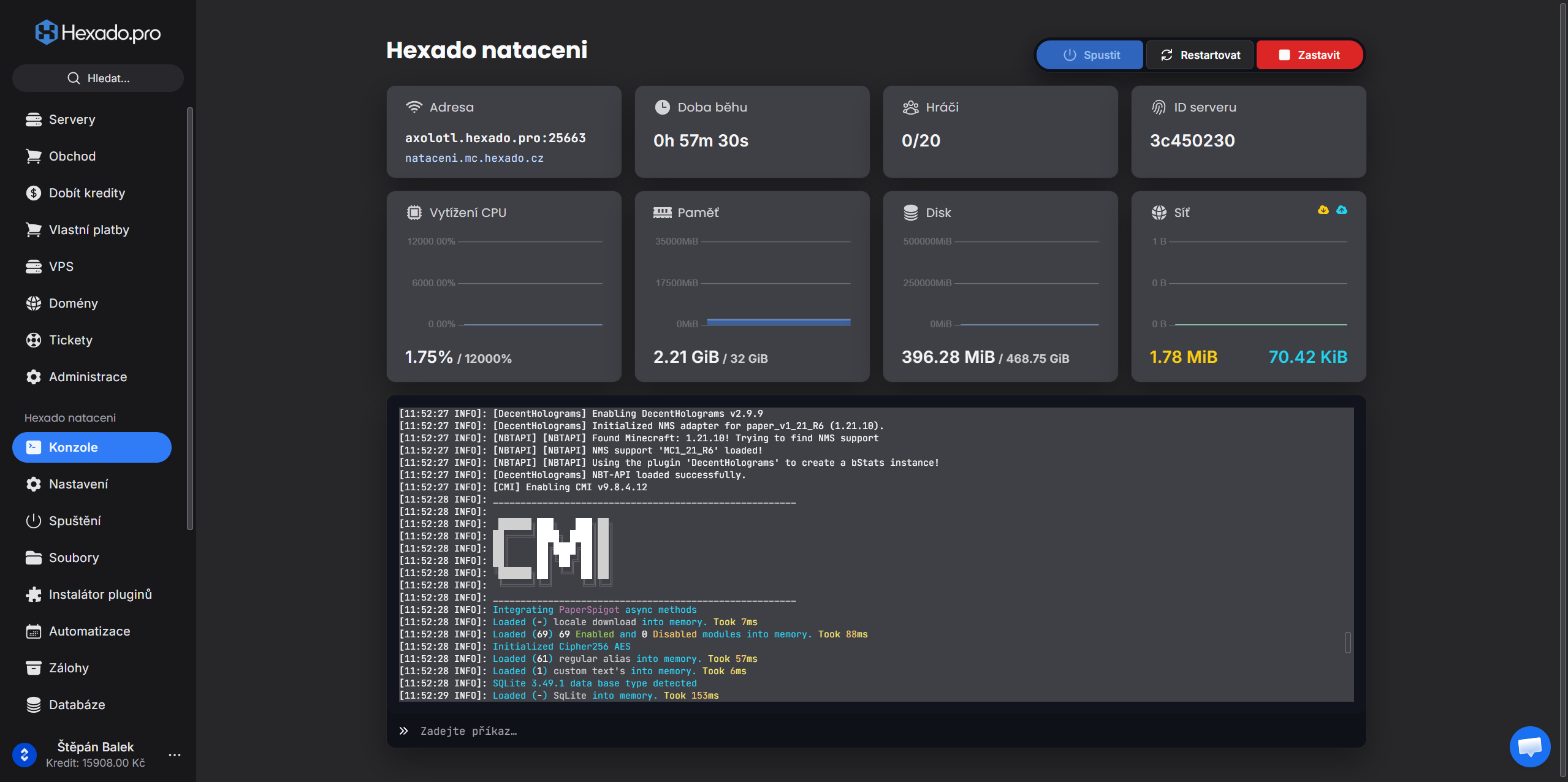Click the Servery stack icon
The image size is (1568, 782).
[x=34, y=120]
